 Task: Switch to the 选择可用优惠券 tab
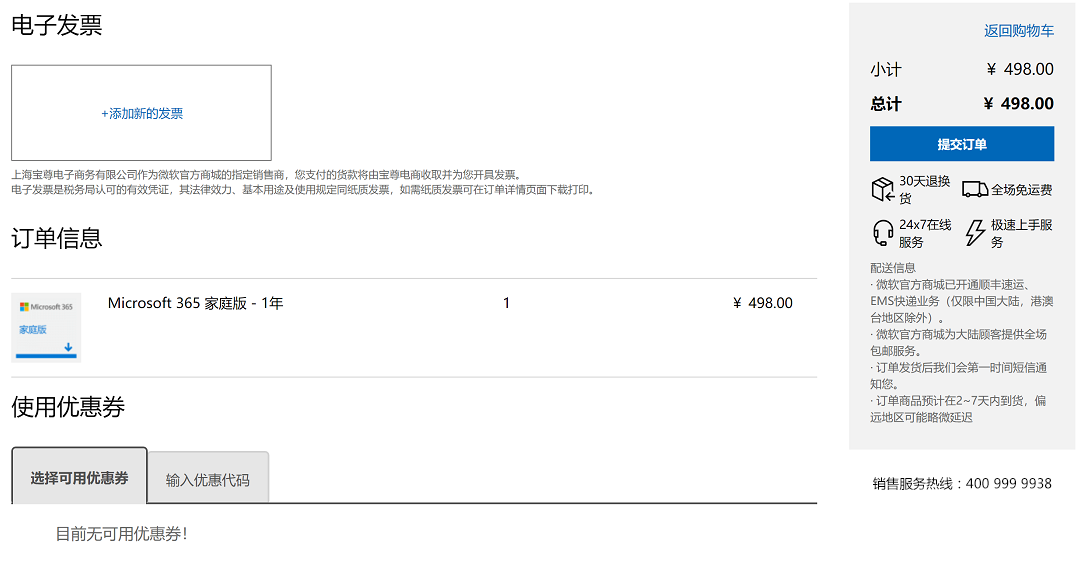(x=79, y=477)
